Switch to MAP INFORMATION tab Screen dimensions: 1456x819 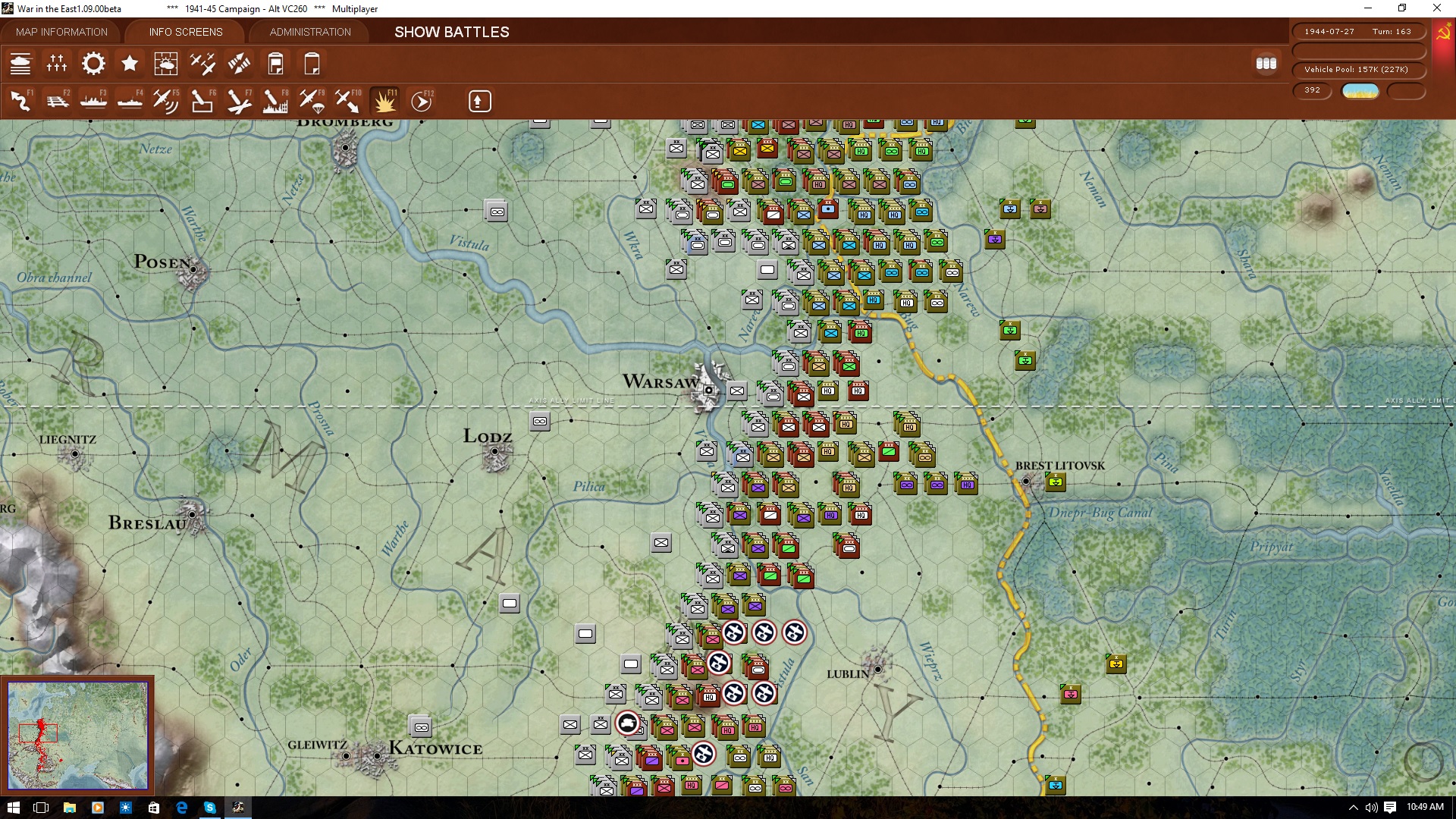pos(61,32)
